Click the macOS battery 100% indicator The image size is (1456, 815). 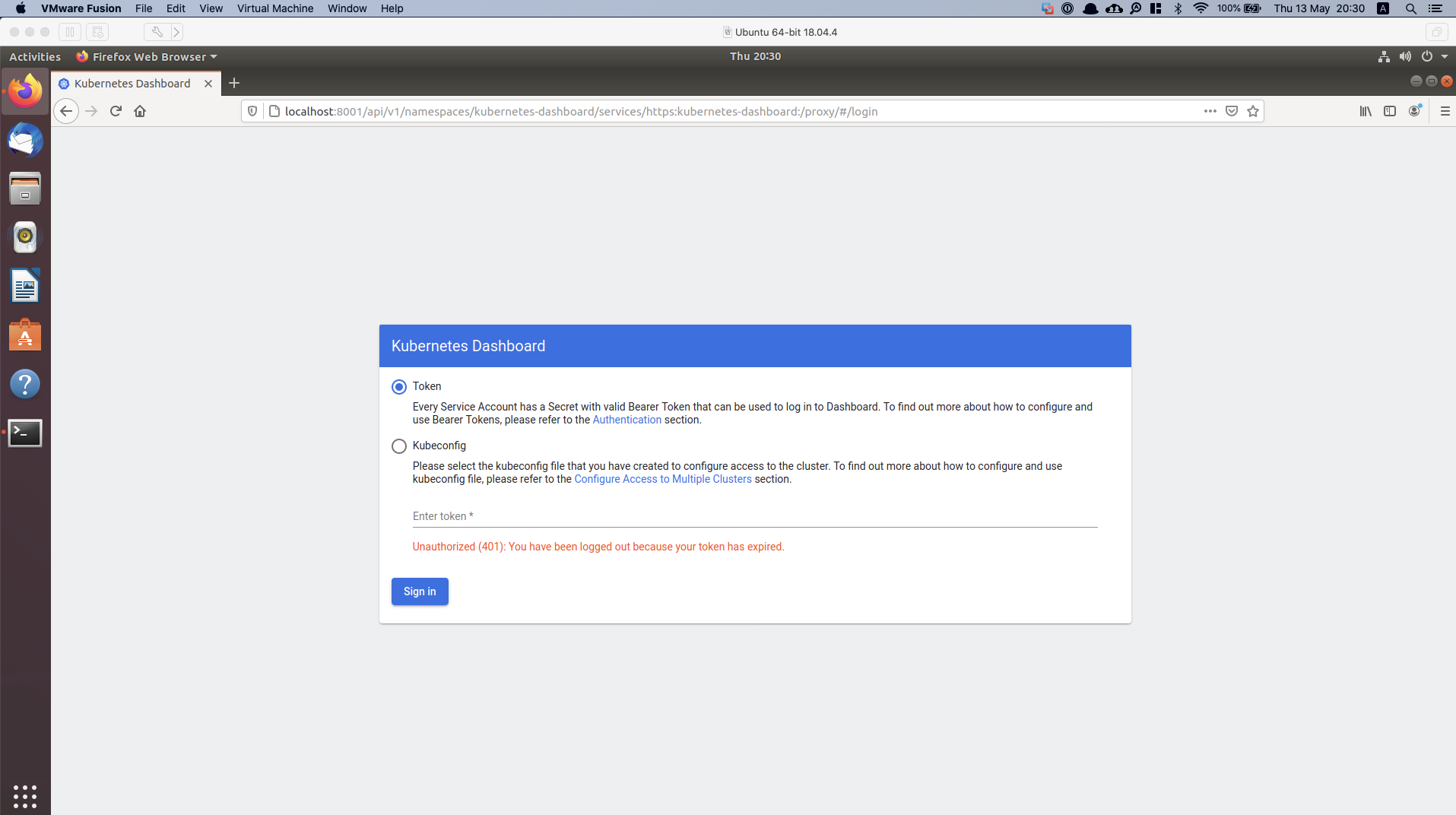[1239, 8]
